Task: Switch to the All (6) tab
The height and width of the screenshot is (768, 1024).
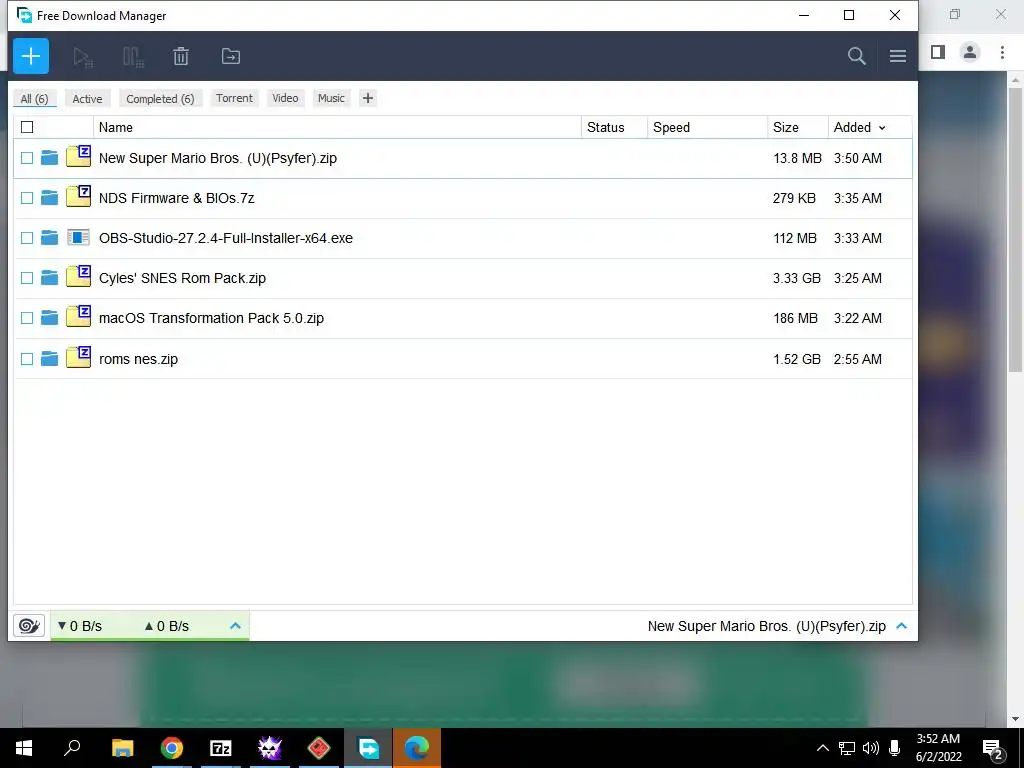Action: pyautogui.click(x=35, y=99)
